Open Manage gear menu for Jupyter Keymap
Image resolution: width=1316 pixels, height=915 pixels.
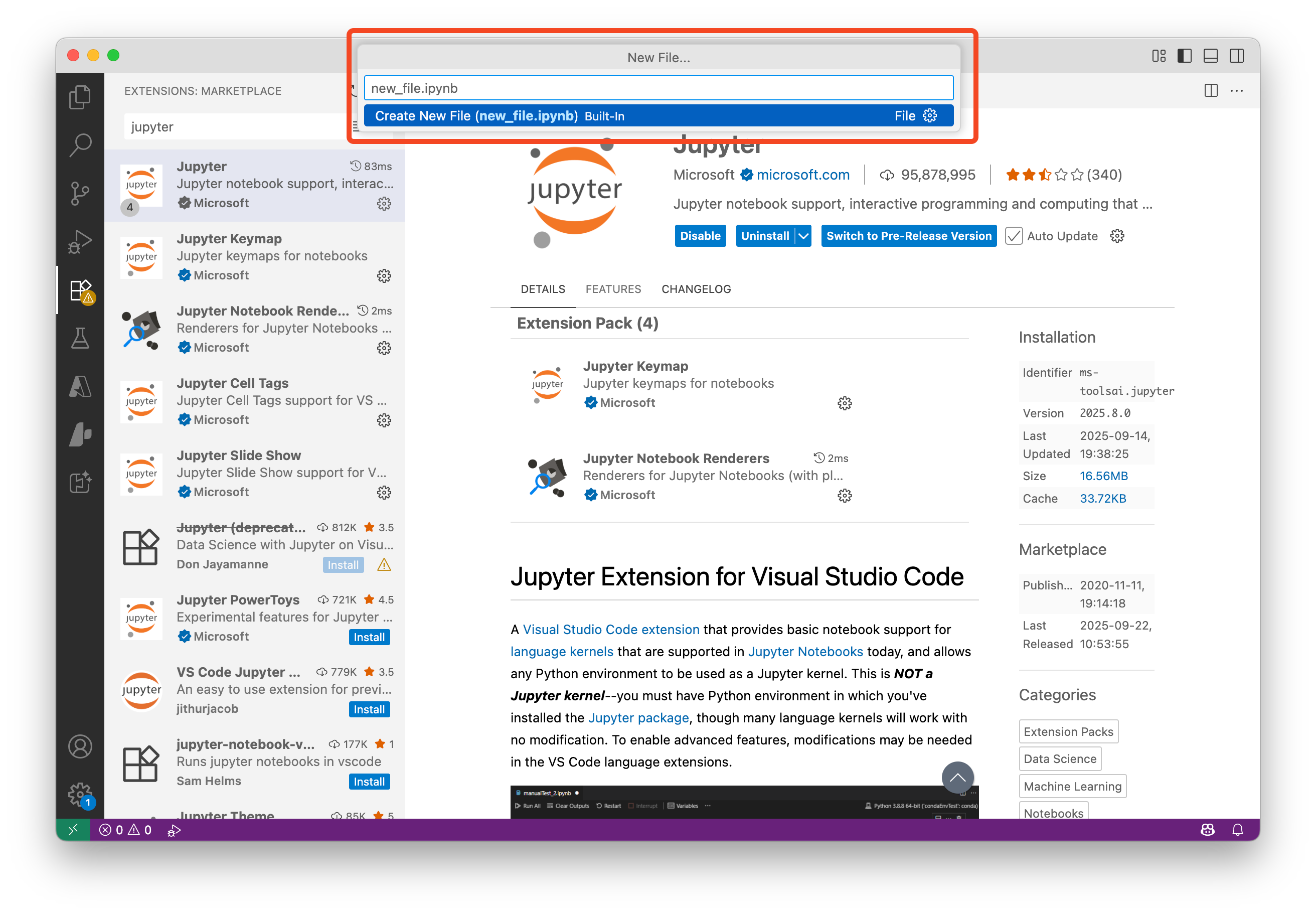pyautogui.click(x=384, y=276)
